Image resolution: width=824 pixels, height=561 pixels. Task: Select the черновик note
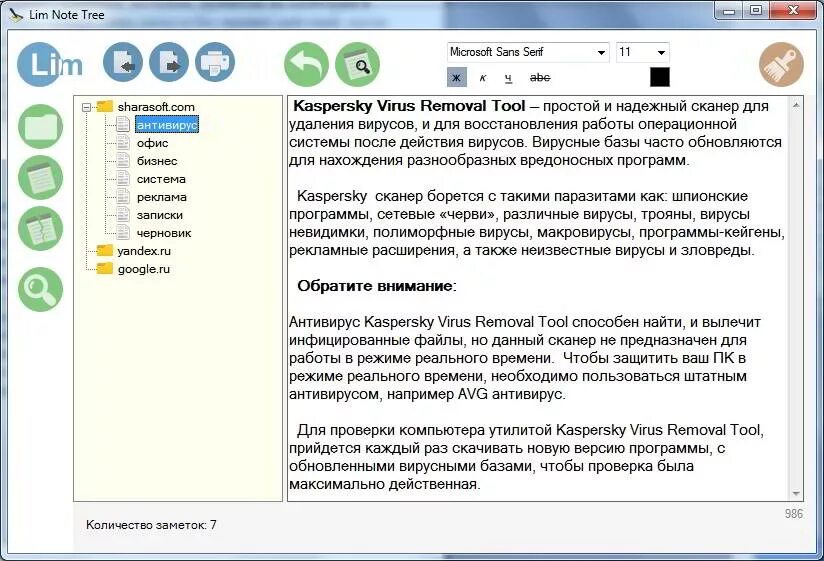[x=164, y=233]
